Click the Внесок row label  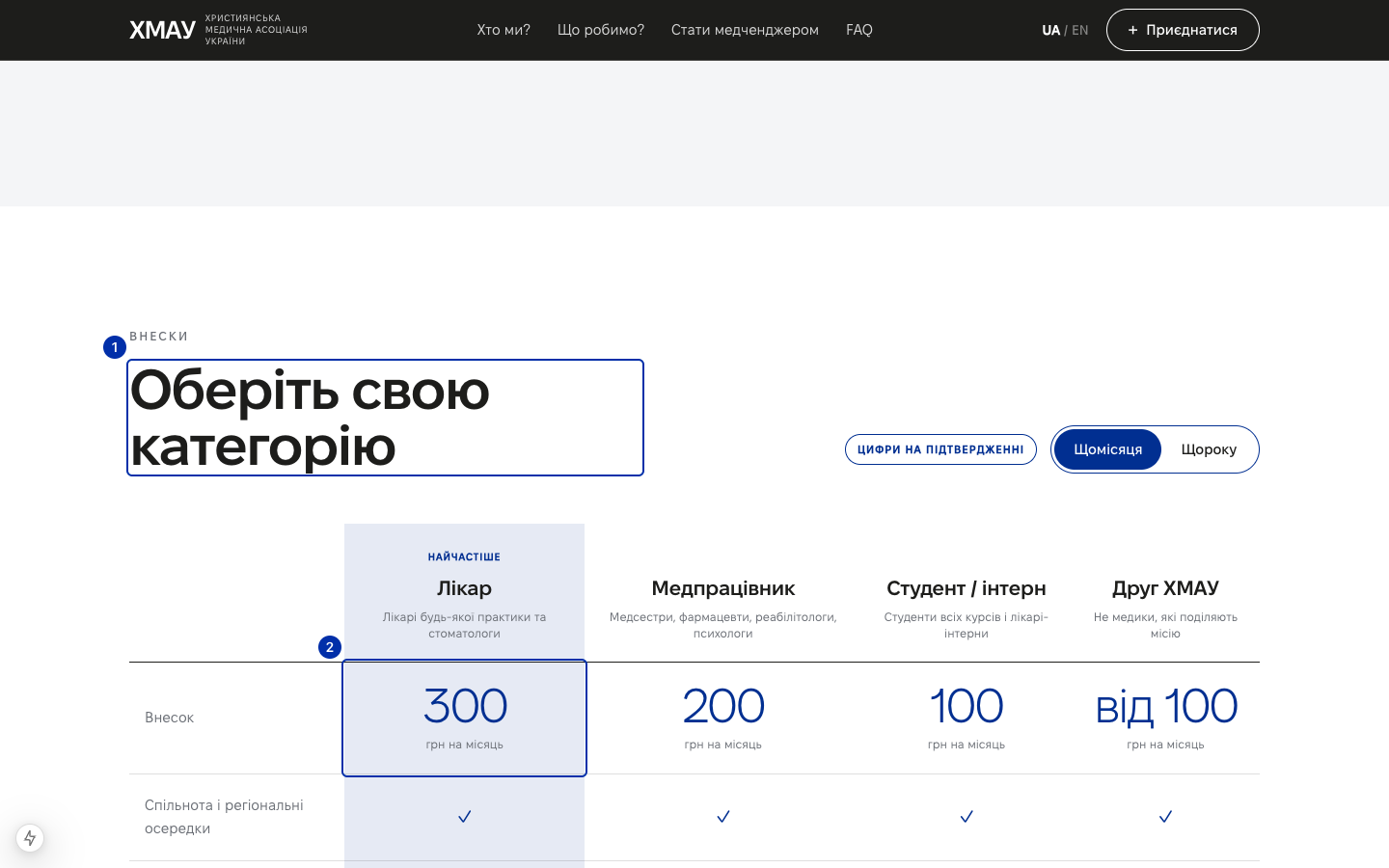point(170,718)
